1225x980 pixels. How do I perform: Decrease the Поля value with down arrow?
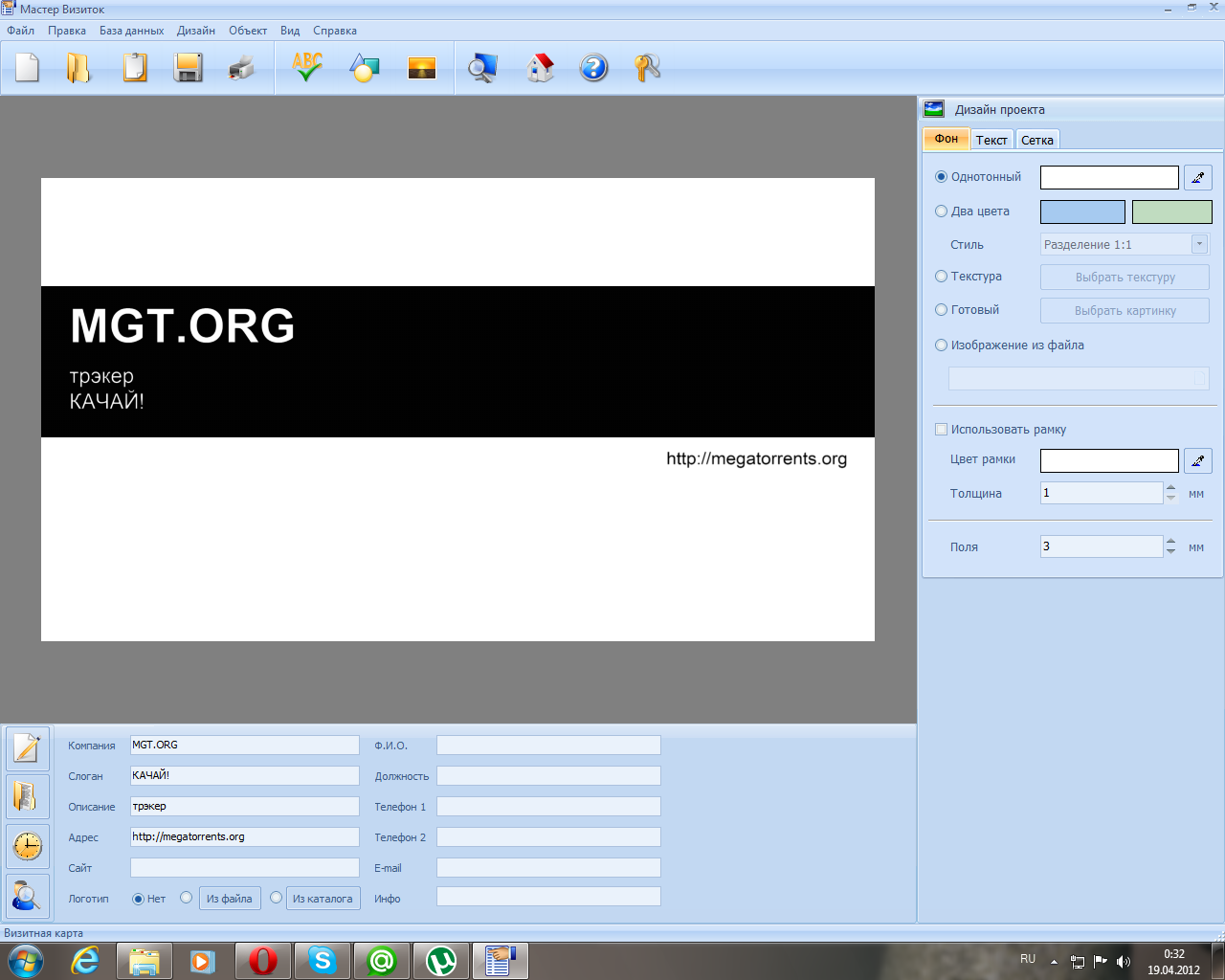coord(1171,552)
